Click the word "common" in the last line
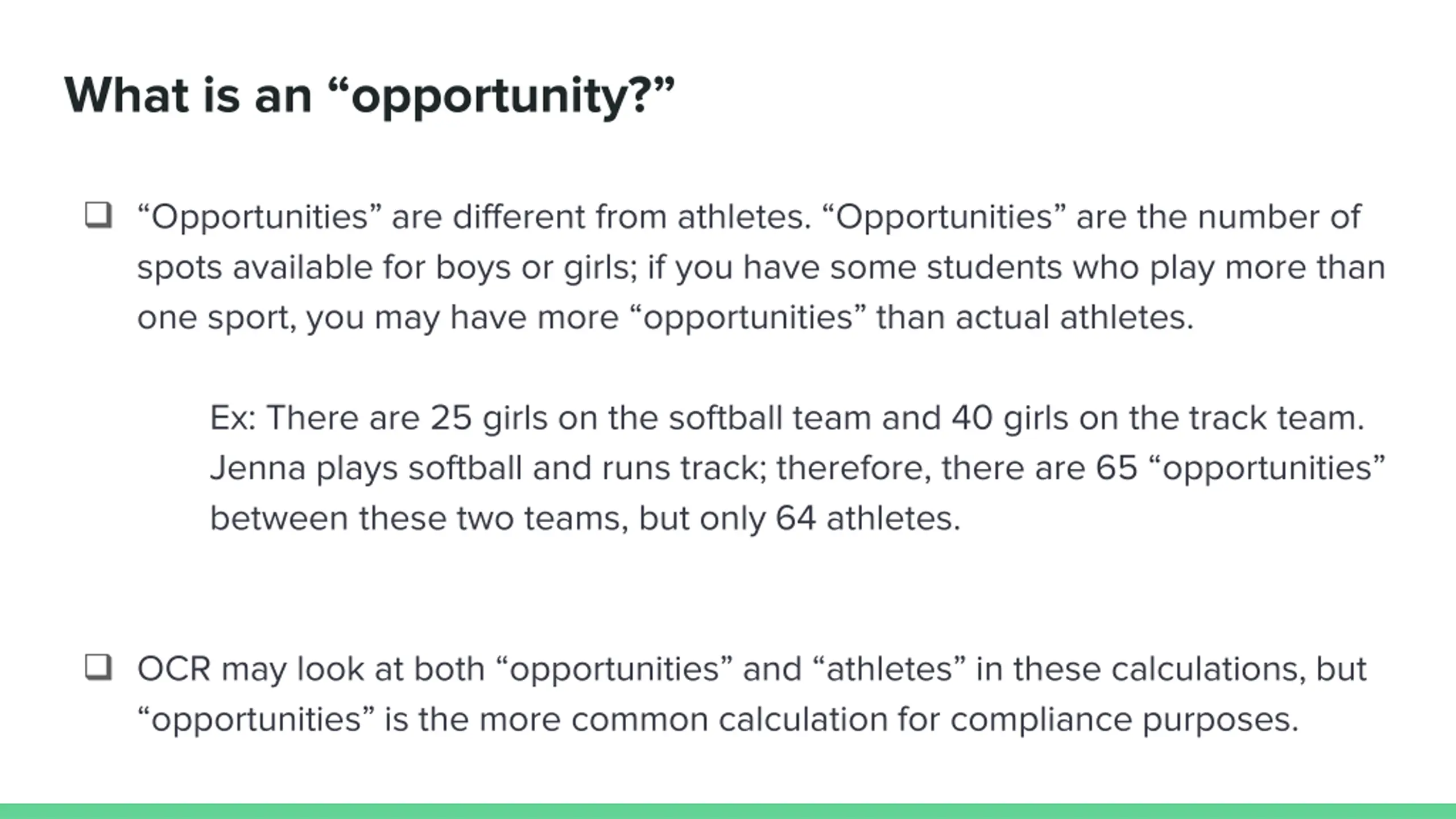 coord(639,719)
